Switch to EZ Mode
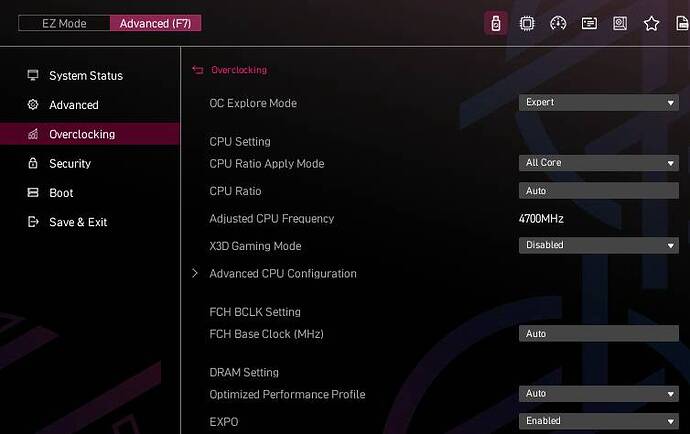The width and height of the screenshot is (690, 434). click(x=64, y=23)
